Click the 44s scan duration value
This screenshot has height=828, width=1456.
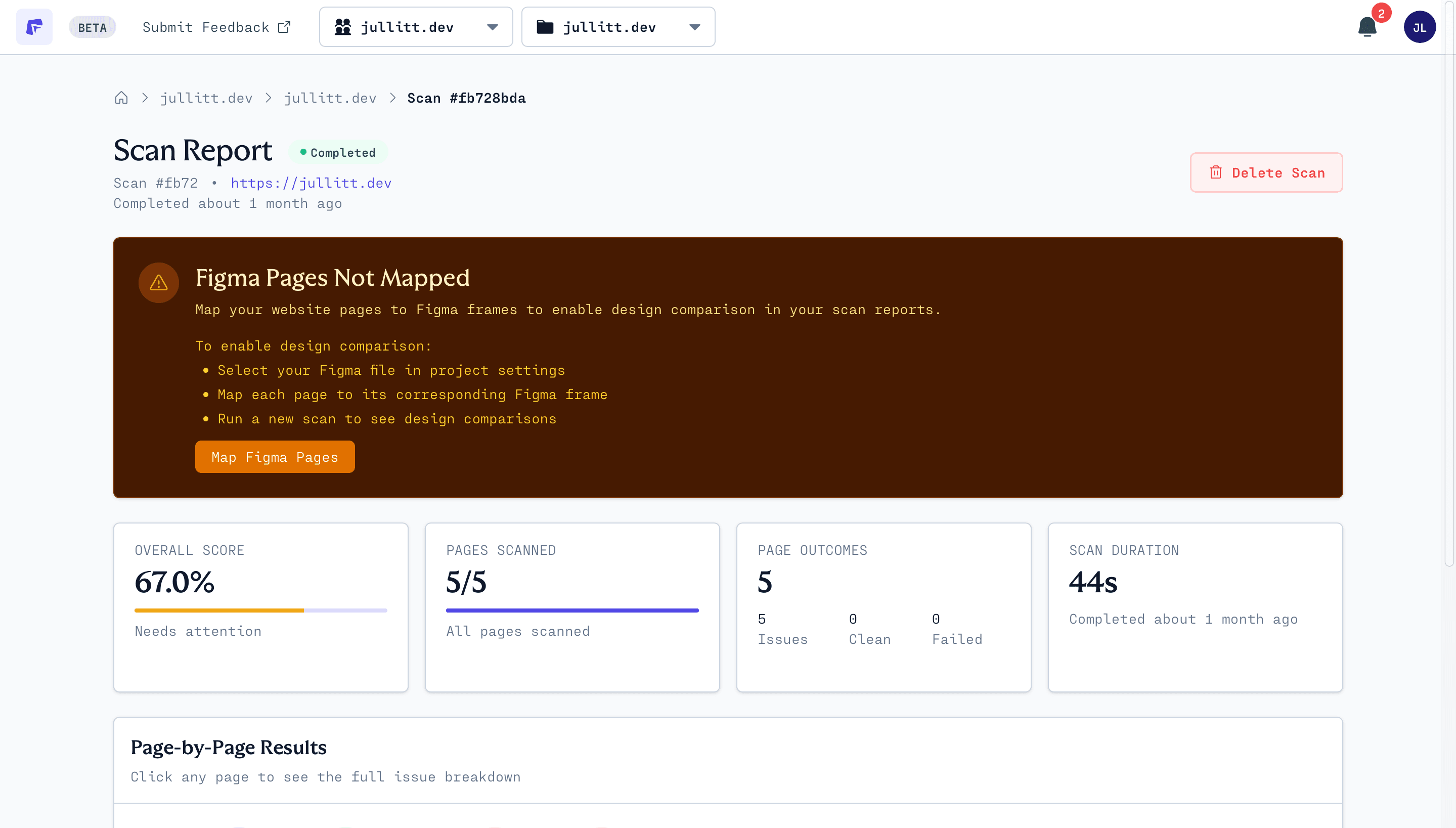(1093, 582)
